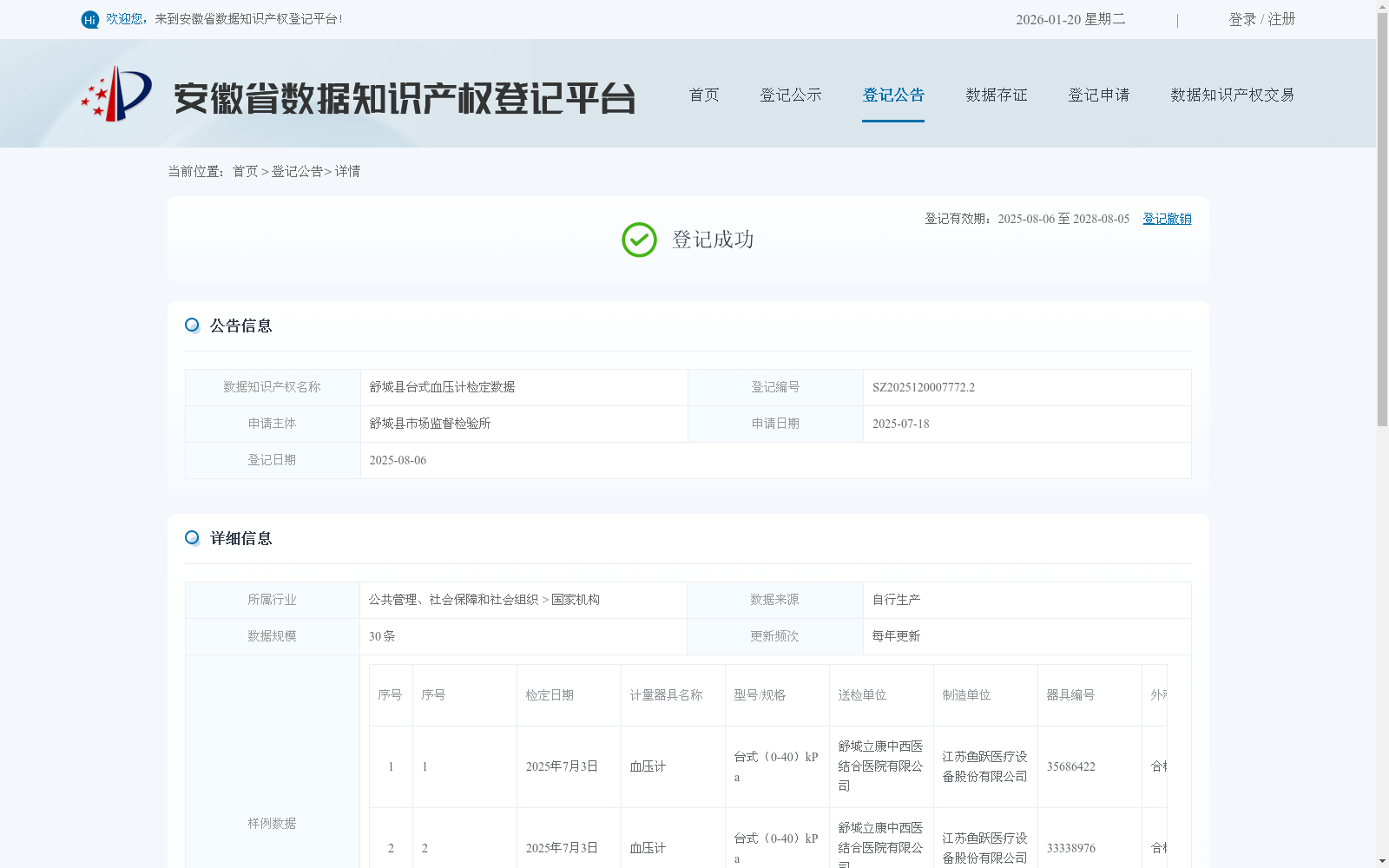1389x868 pixels.
Task: Click update frequency value 每年更新
Action: click(896, 636)
